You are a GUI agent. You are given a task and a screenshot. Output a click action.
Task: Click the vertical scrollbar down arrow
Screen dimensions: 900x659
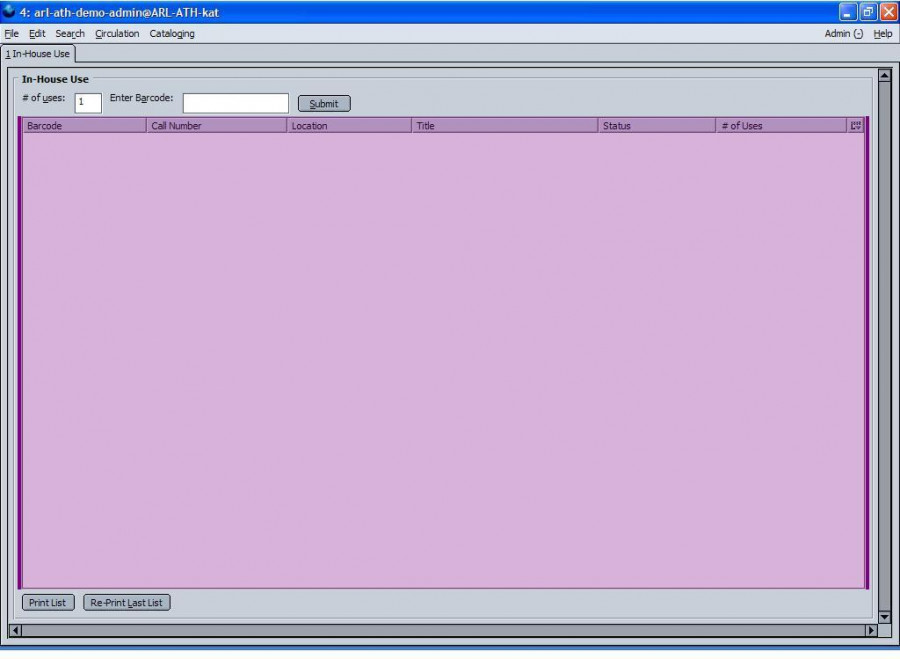(883, 617)
